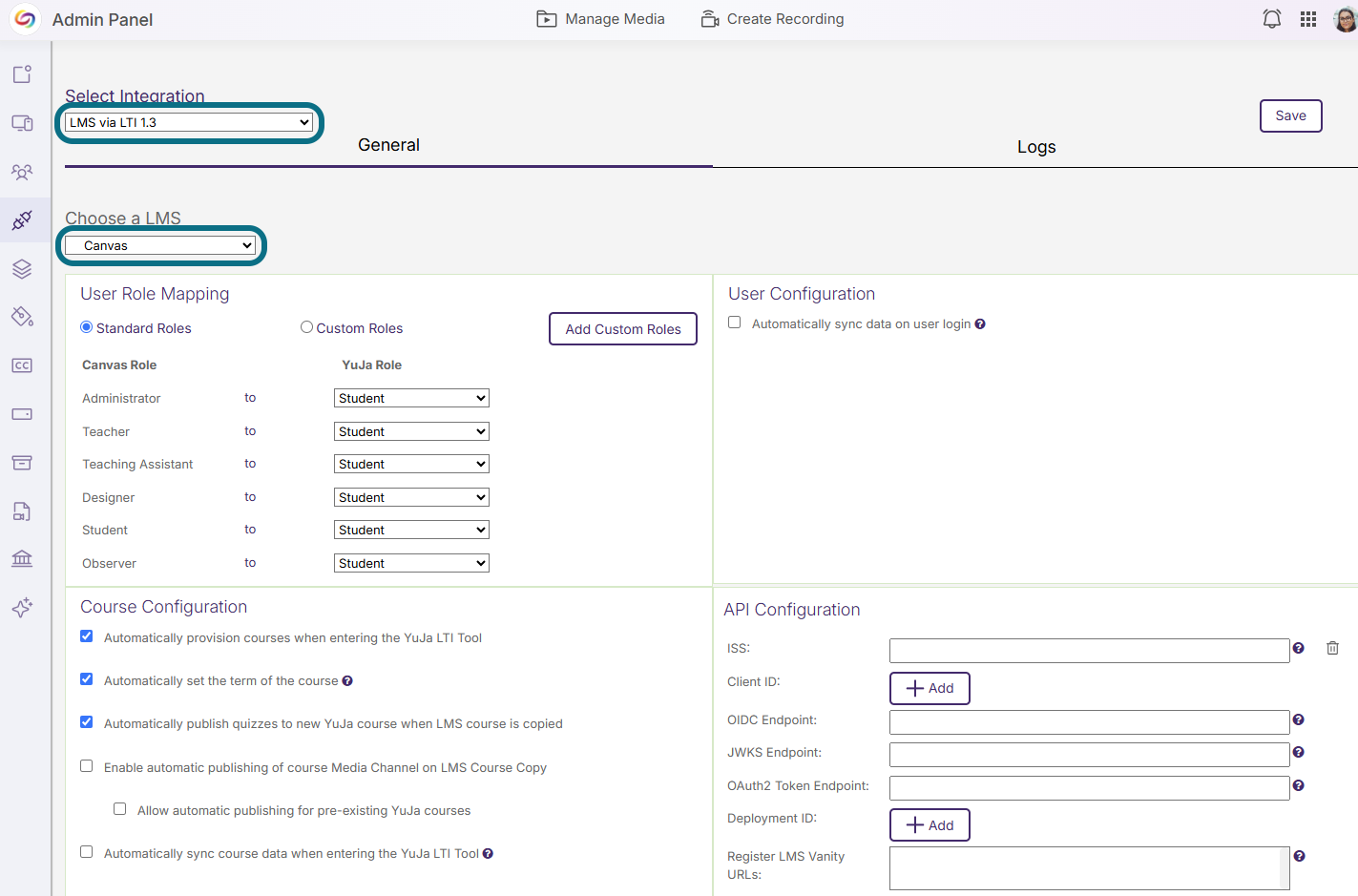Click the Add Custom Roles button
Screen dimensions: 1358x896
coord(623,329)
